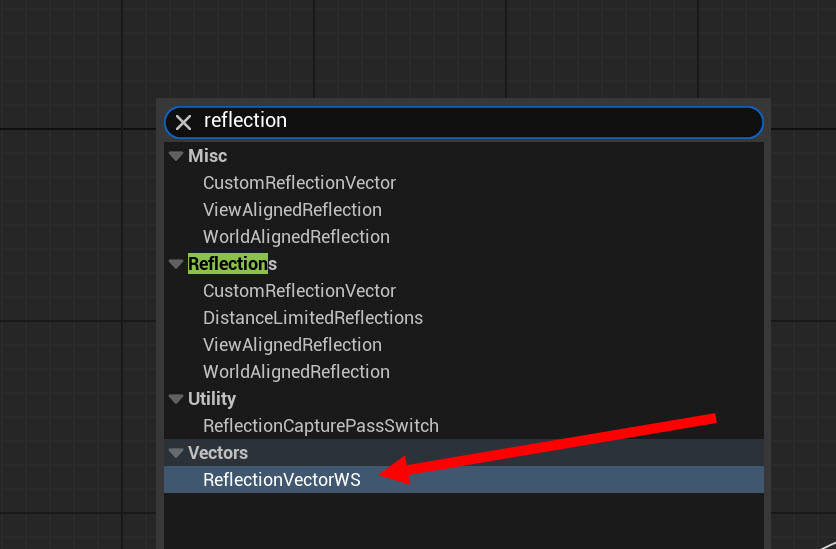Screen dimensions: 836x549
Task: Click the Utility category heading
Action: [212, 399]
